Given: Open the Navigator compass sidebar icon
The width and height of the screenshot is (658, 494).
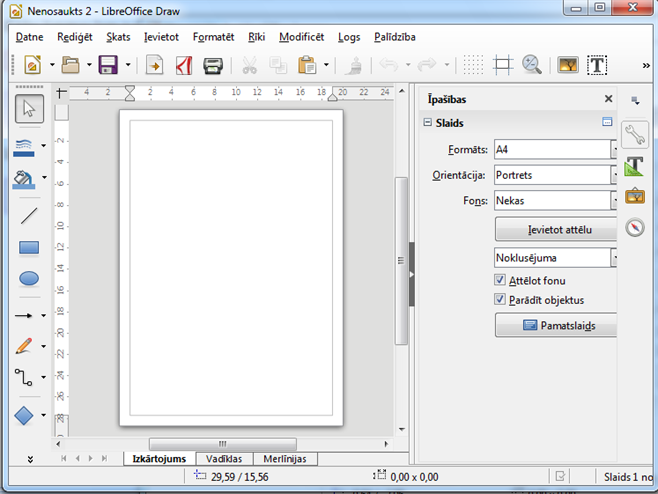Looking at the screenshot, I should tap(634, 227).
